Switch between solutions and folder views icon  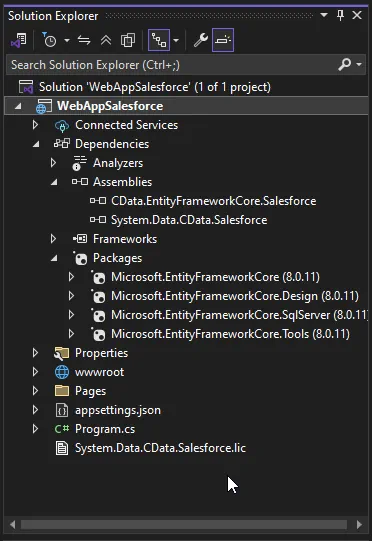point(19,40)
